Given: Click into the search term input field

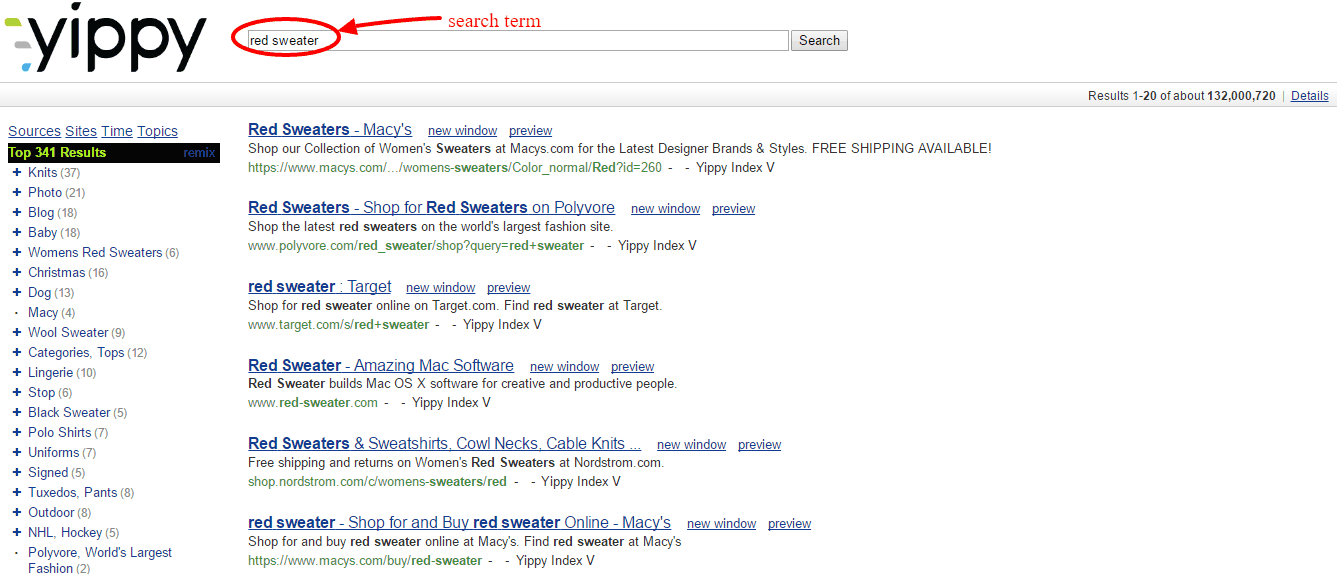Looking at the screenshot, I should (x=518, y=41).
